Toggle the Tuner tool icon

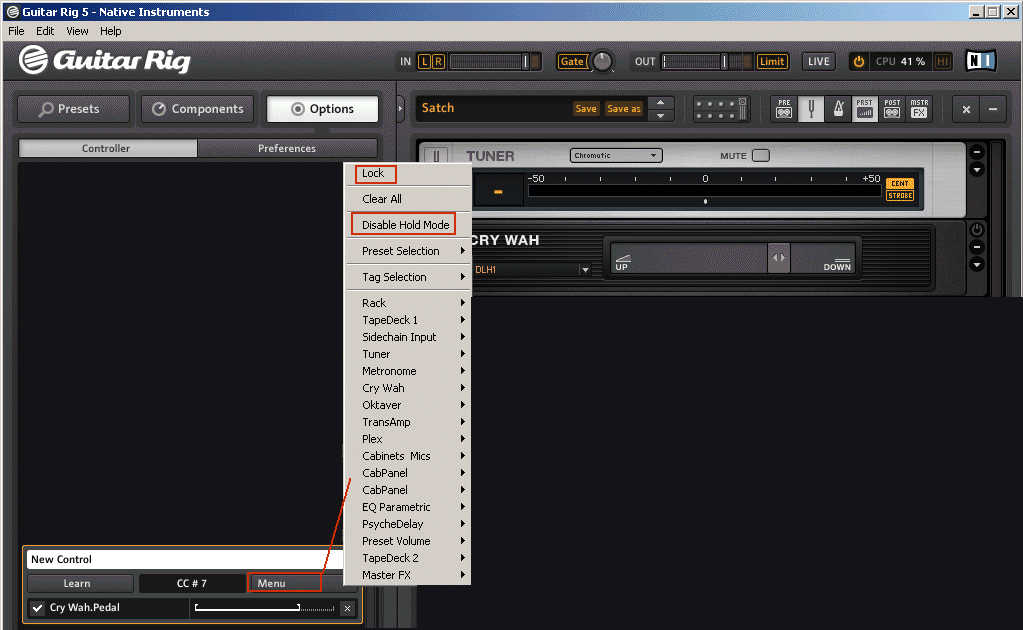pyautogui.click(x=811, y=109)
